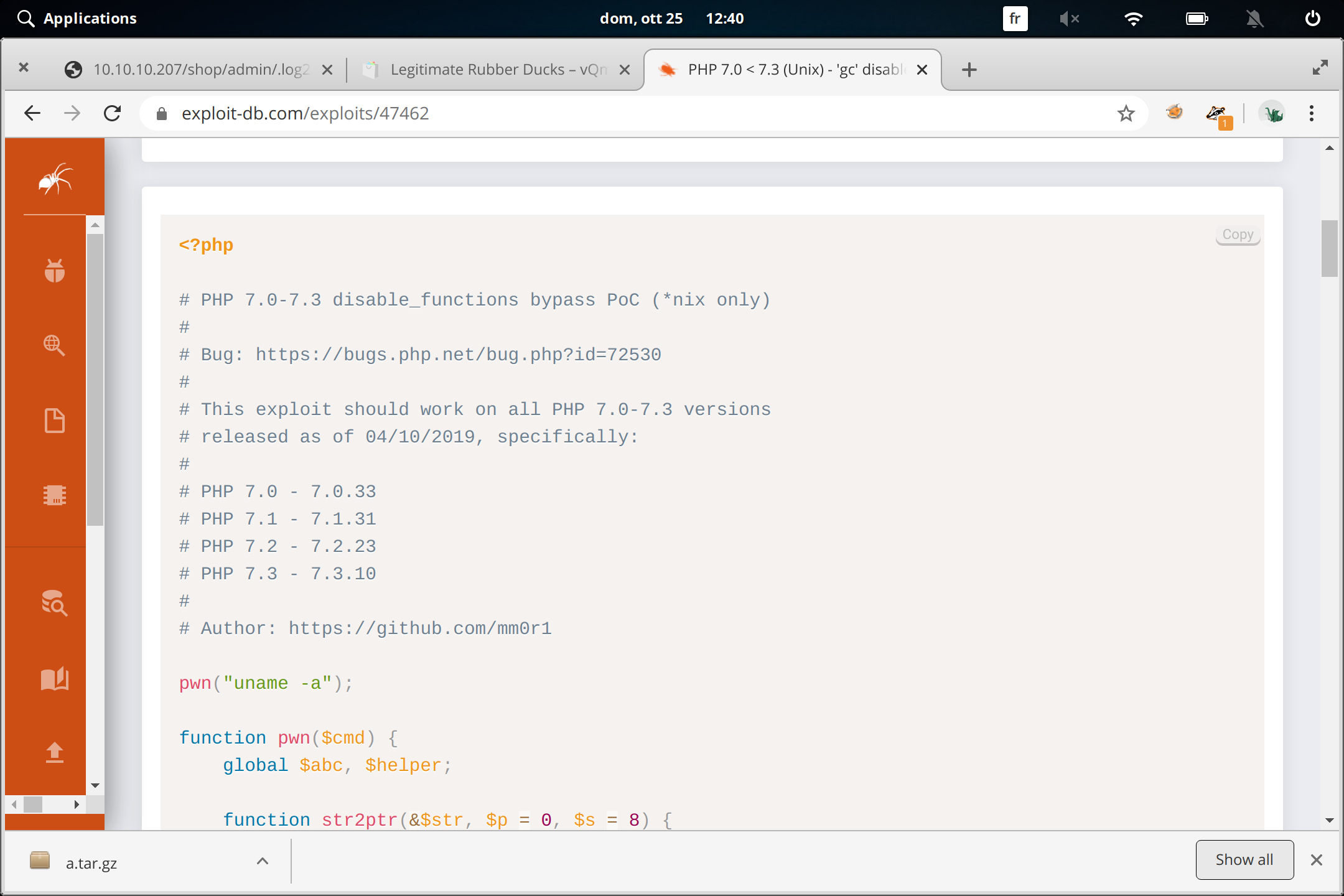Screen dimensions: 1344x896
Task: Toggle the notifications bell in top bar
Action: point(1254,19)
